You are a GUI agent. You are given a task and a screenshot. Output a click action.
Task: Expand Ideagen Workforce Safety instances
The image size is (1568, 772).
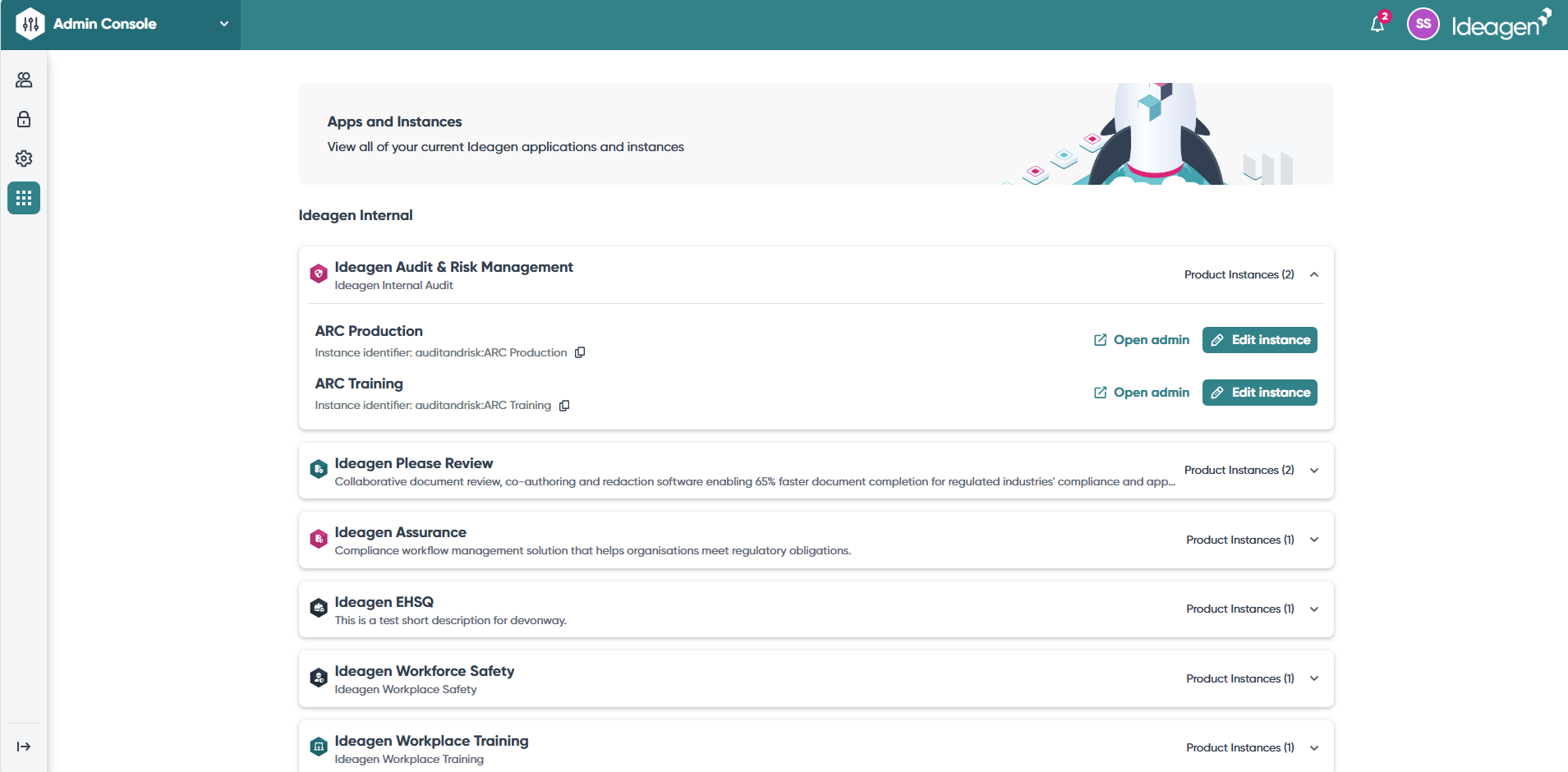1314,678
